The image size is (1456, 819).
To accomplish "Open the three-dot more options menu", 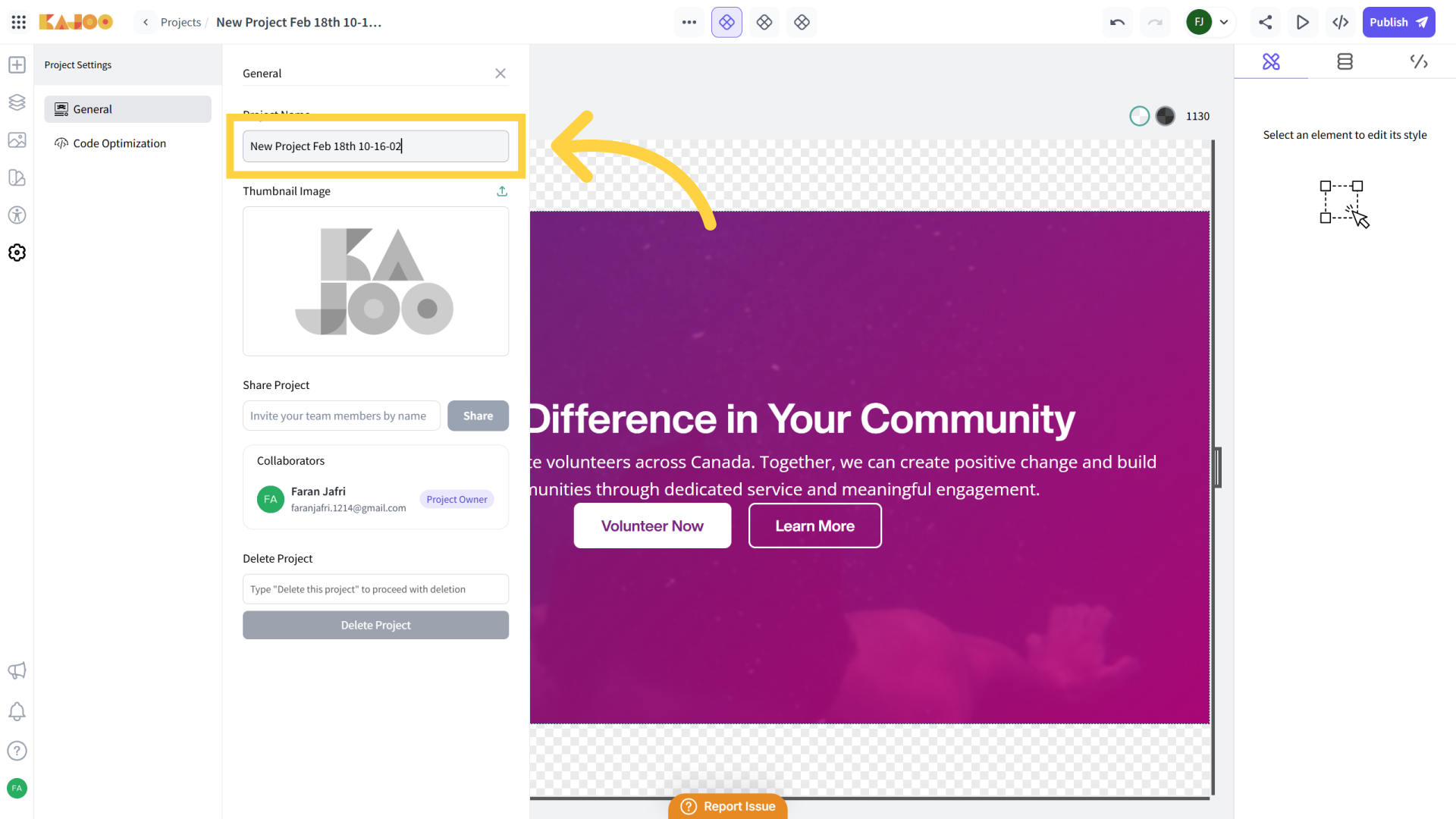I will [689, 22].
